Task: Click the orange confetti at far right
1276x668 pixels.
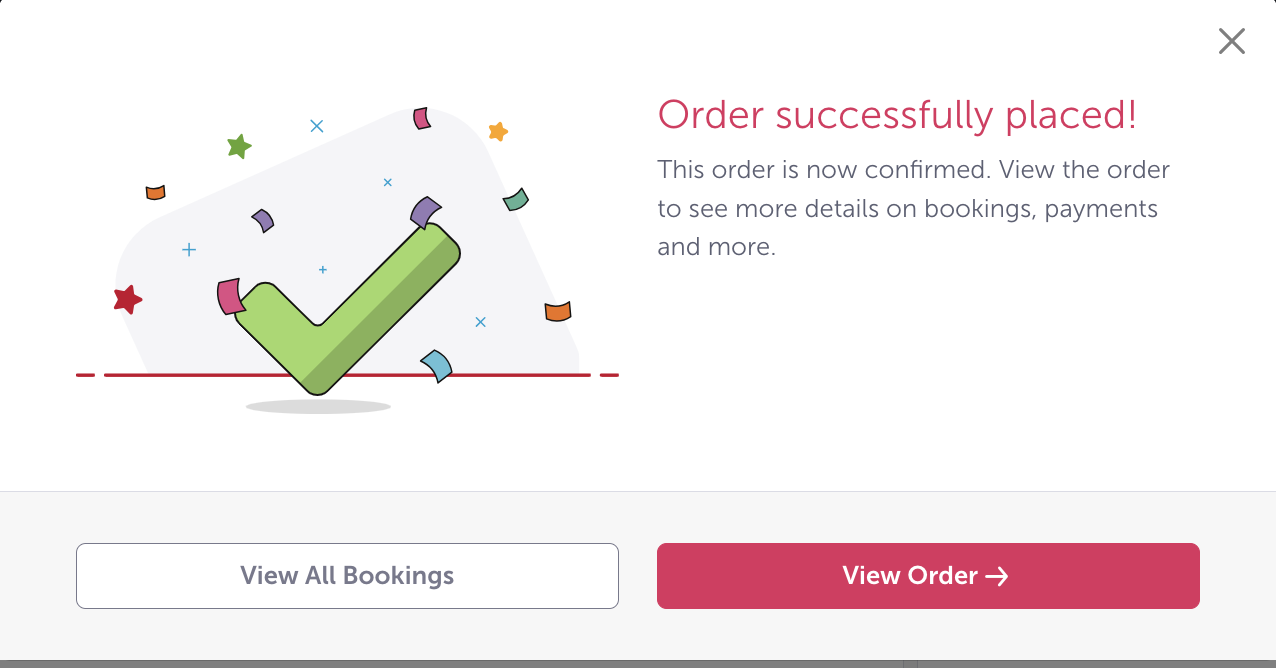Action: pyautogui.click(x=558, y=312)
